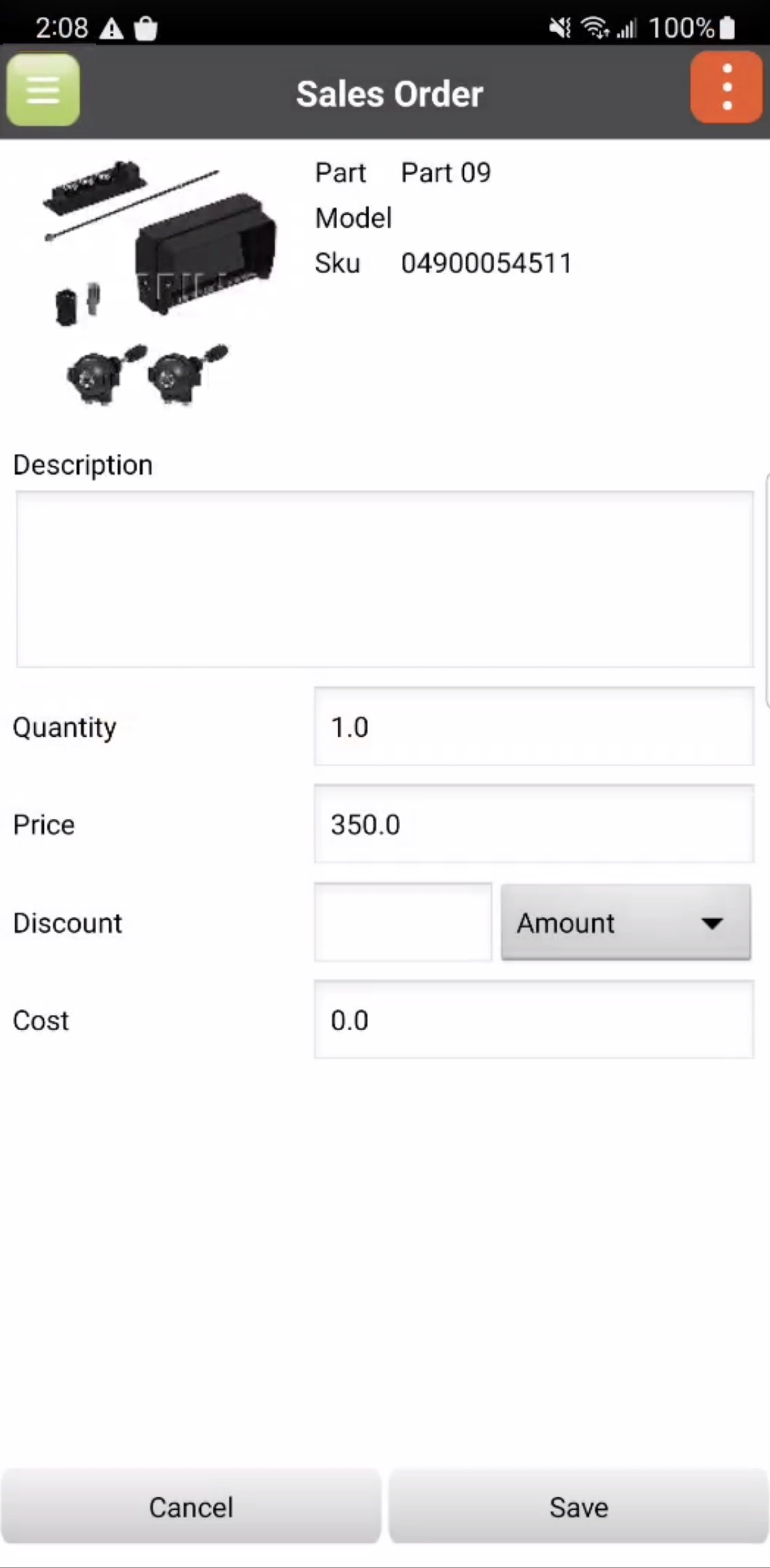
Task: Click the Price field showing 350.0
Action: (x=533, y=824)
